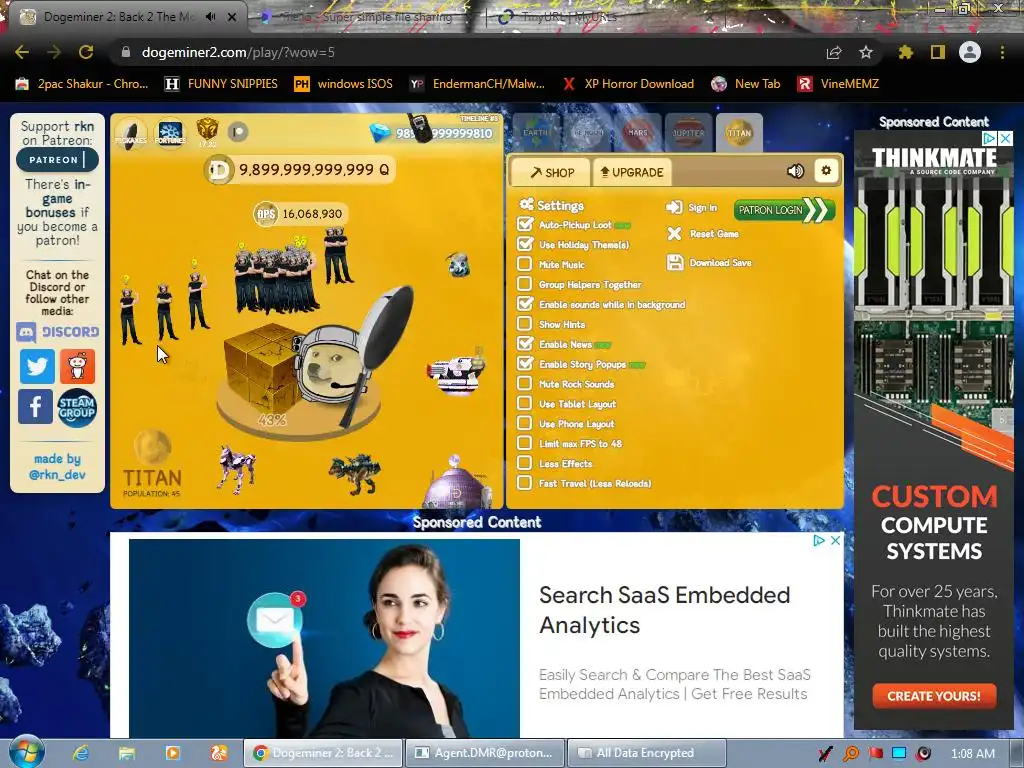Image resolution: width=1024 pixels, height=768 pixels.
Task: Toggle Enable News checkbox
Action: pyautogui.click(x=524, y=344)
